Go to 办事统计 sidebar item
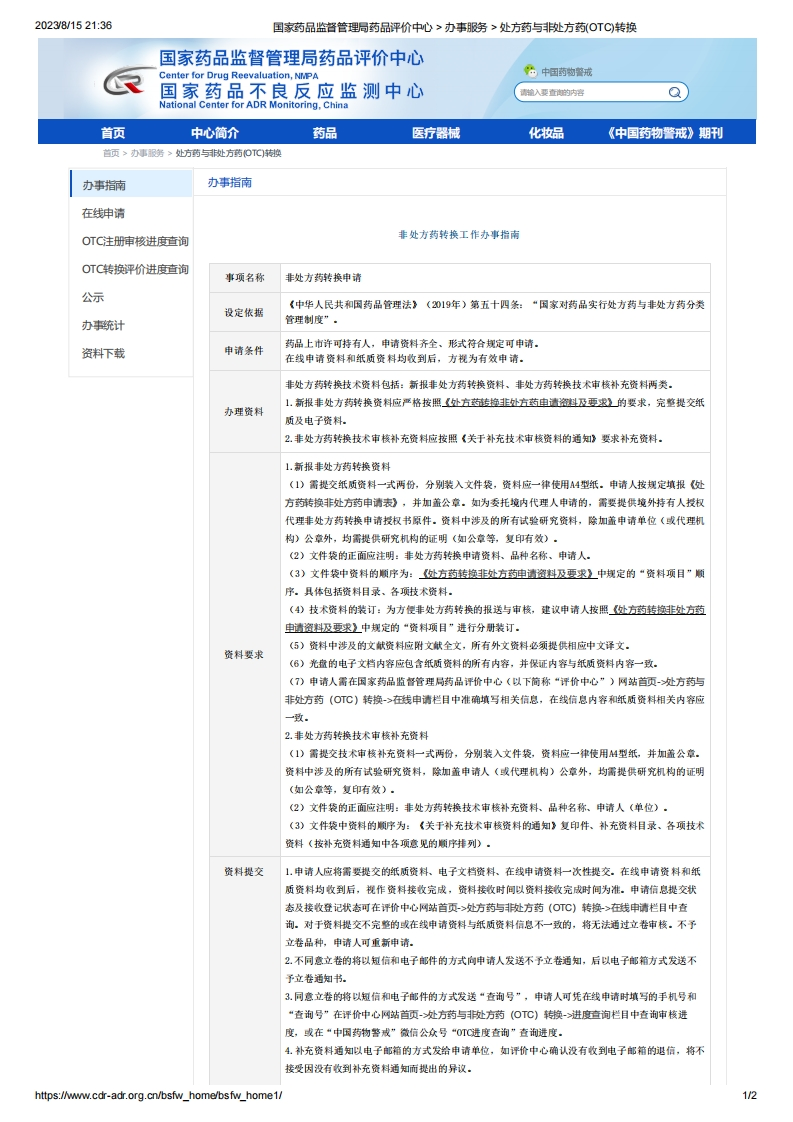 [104, 325]
